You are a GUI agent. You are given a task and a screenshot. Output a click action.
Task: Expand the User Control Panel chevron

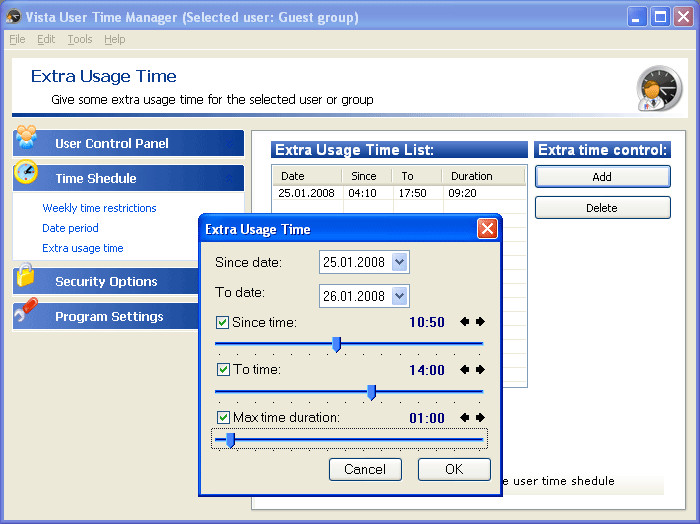click(x=229, y=143)
